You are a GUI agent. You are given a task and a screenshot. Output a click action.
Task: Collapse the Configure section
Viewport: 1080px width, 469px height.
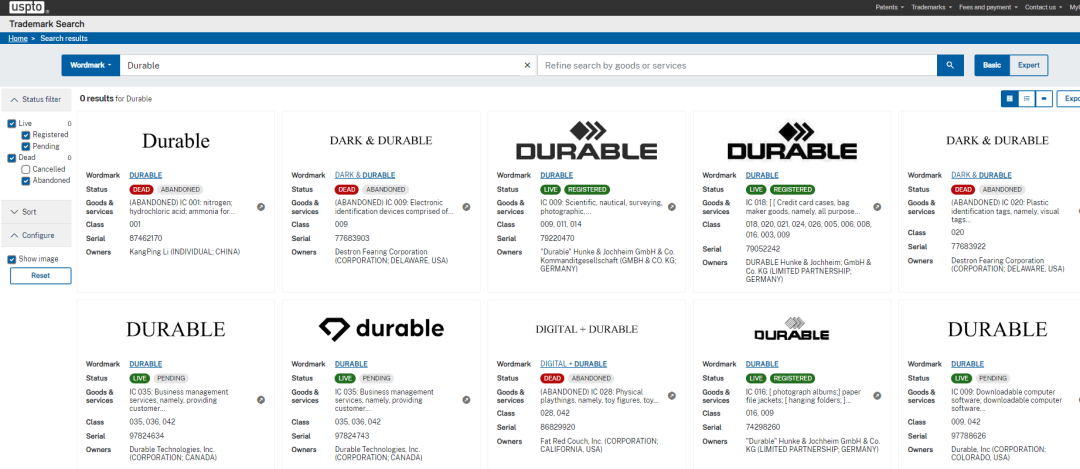(x=36, y=235)
